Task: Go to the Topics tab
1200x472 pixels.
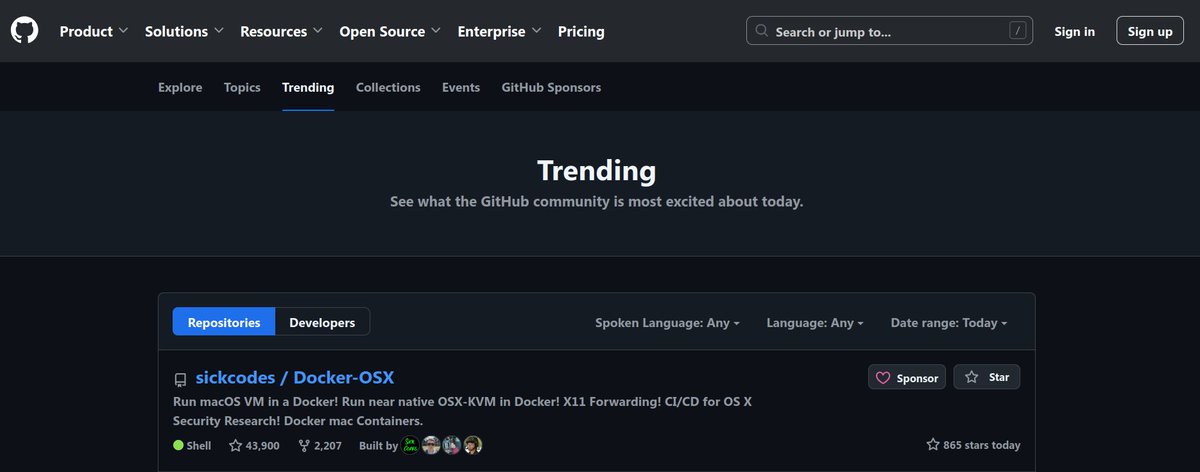Action: [x=242, y=88]
